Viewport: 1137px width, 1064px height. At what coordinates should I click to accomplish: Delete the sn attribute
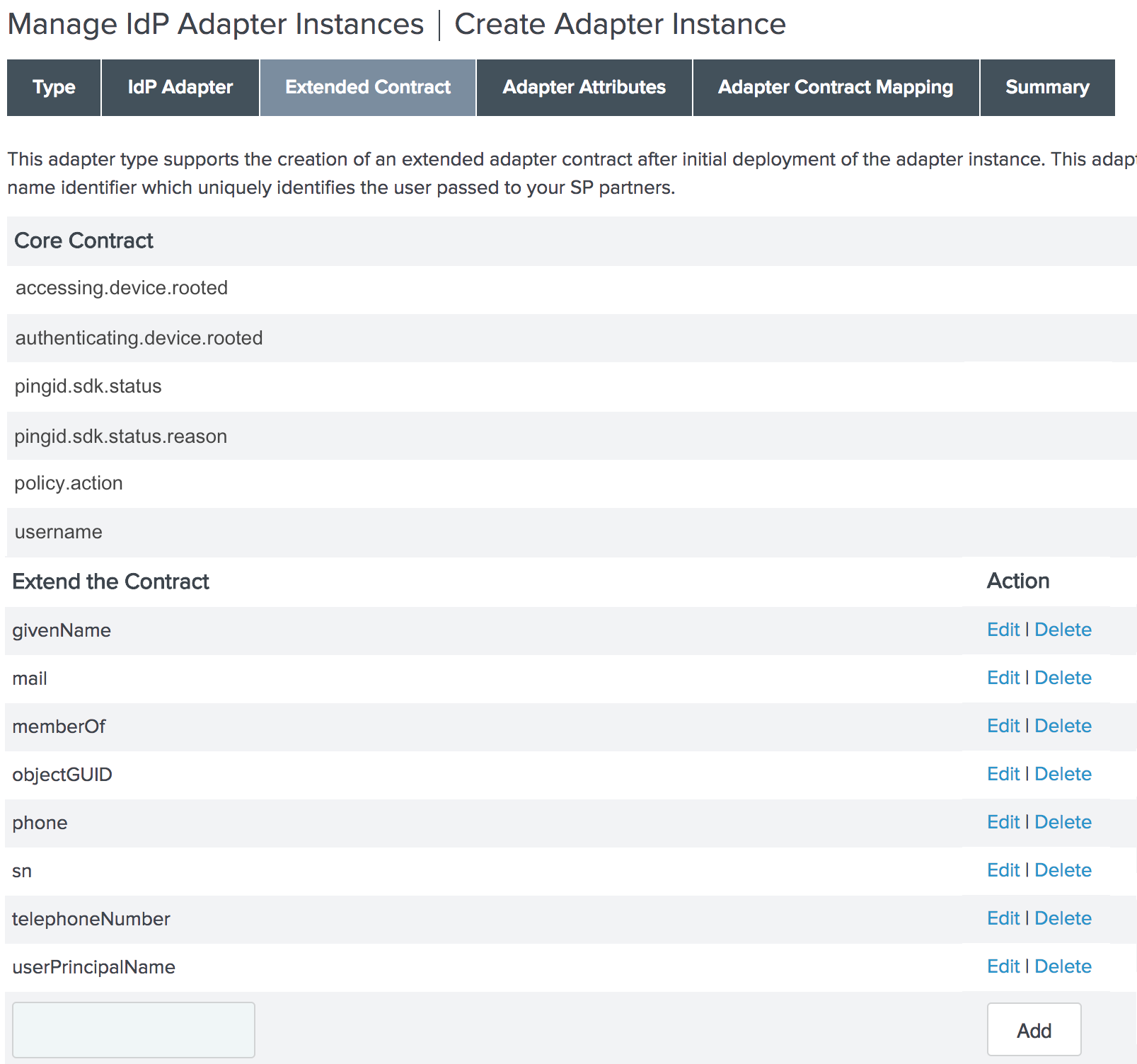coord(1063,870)
